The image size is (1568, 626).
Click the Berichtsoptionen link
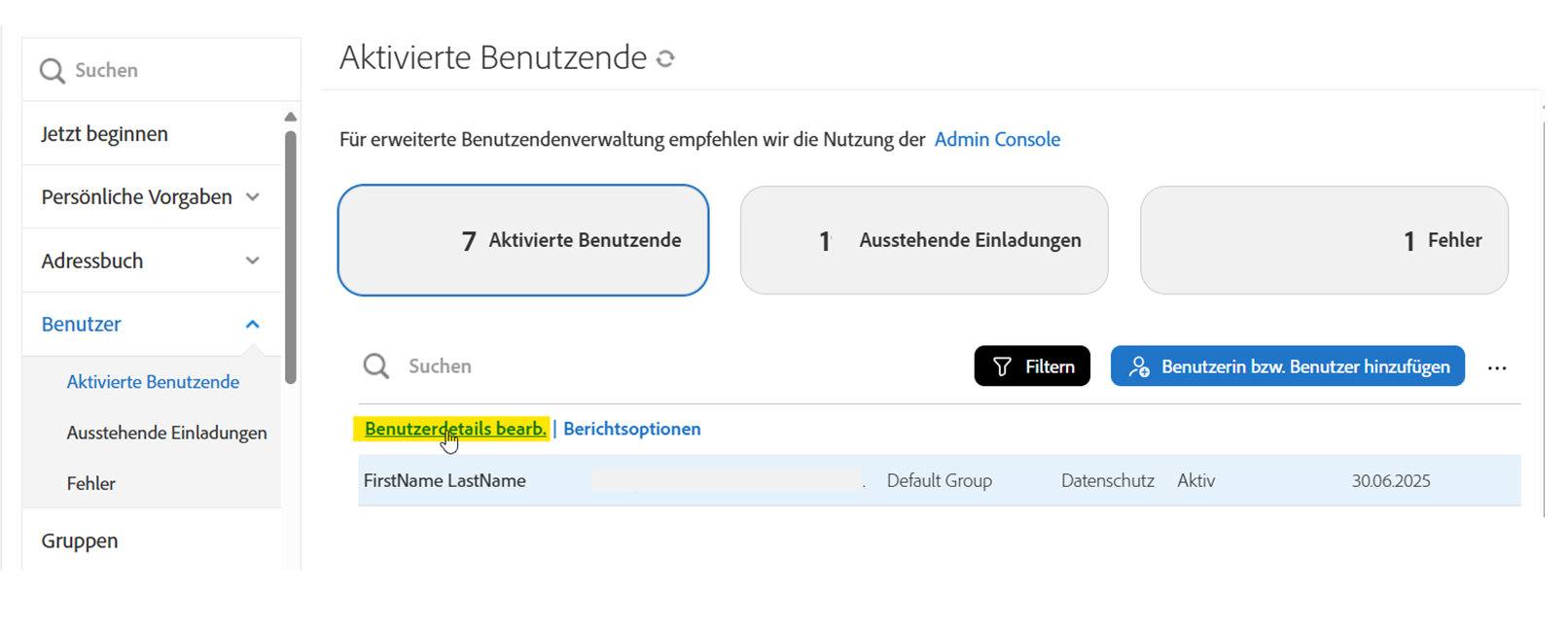[632, 429]
